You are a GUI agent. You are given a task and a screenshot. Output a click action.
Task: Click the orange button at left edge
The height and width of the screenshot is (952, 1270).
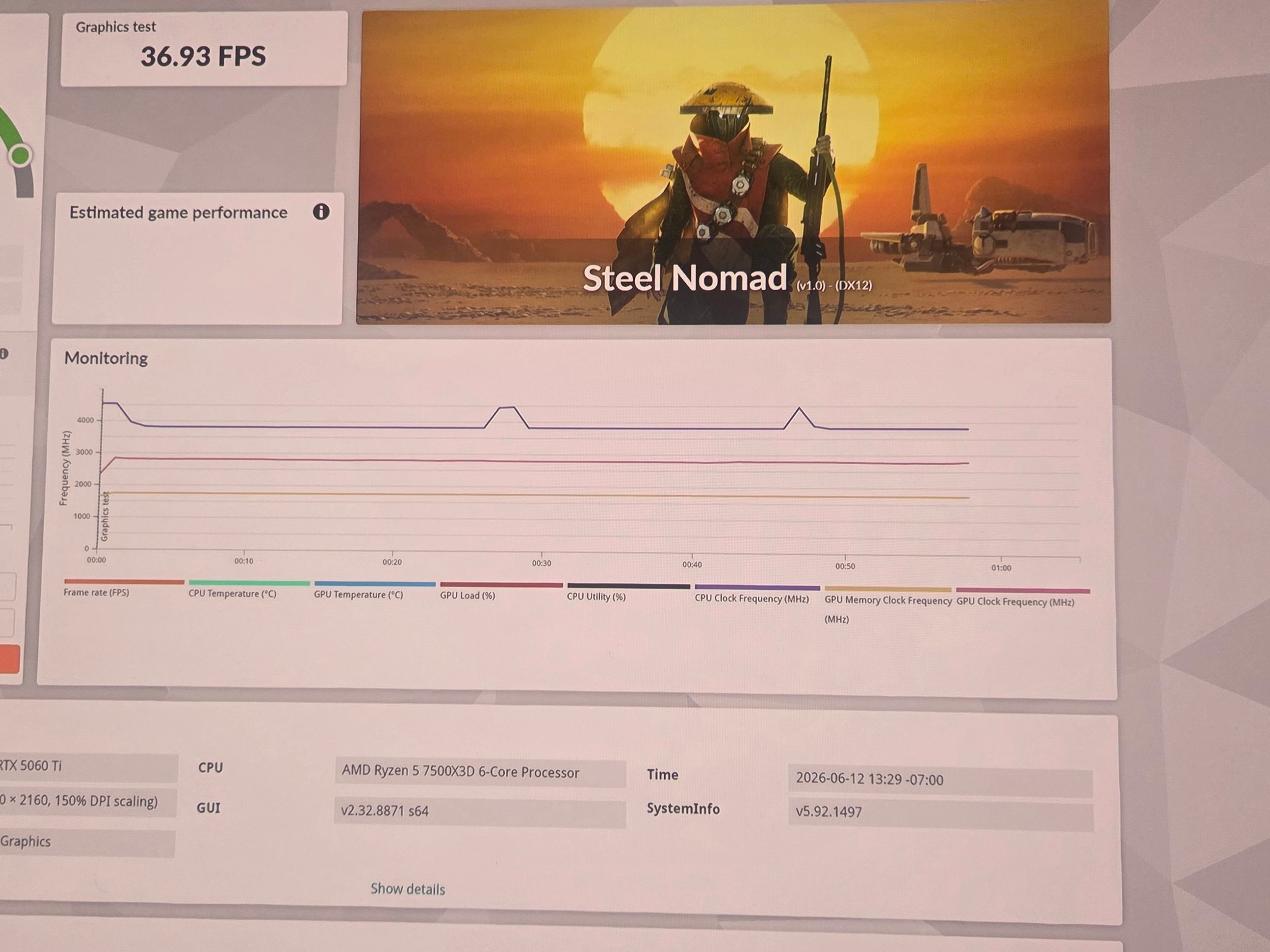tap(9, 659)
